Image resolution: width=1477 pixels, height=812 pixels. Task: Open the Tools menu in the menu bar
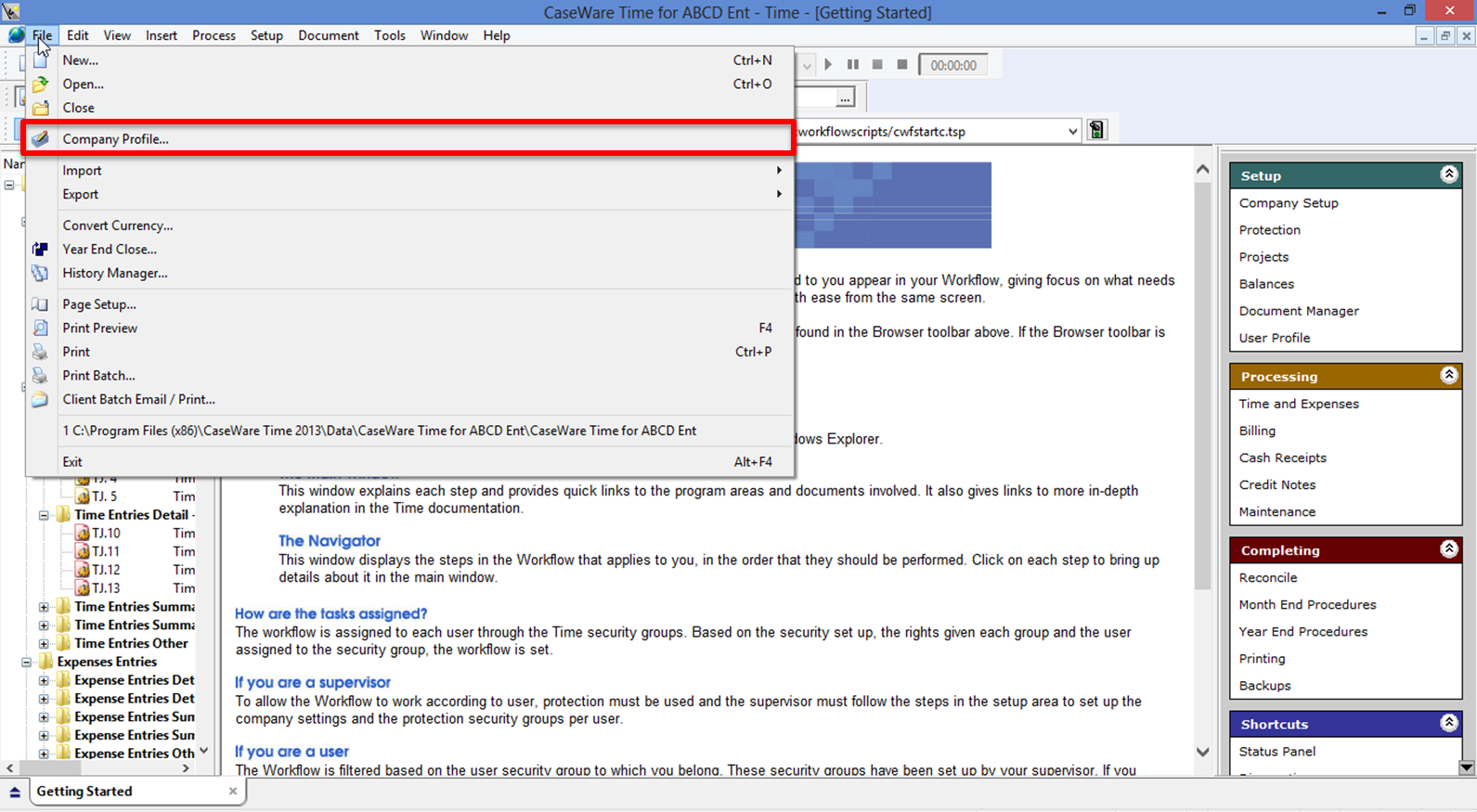tap(389, 35)
